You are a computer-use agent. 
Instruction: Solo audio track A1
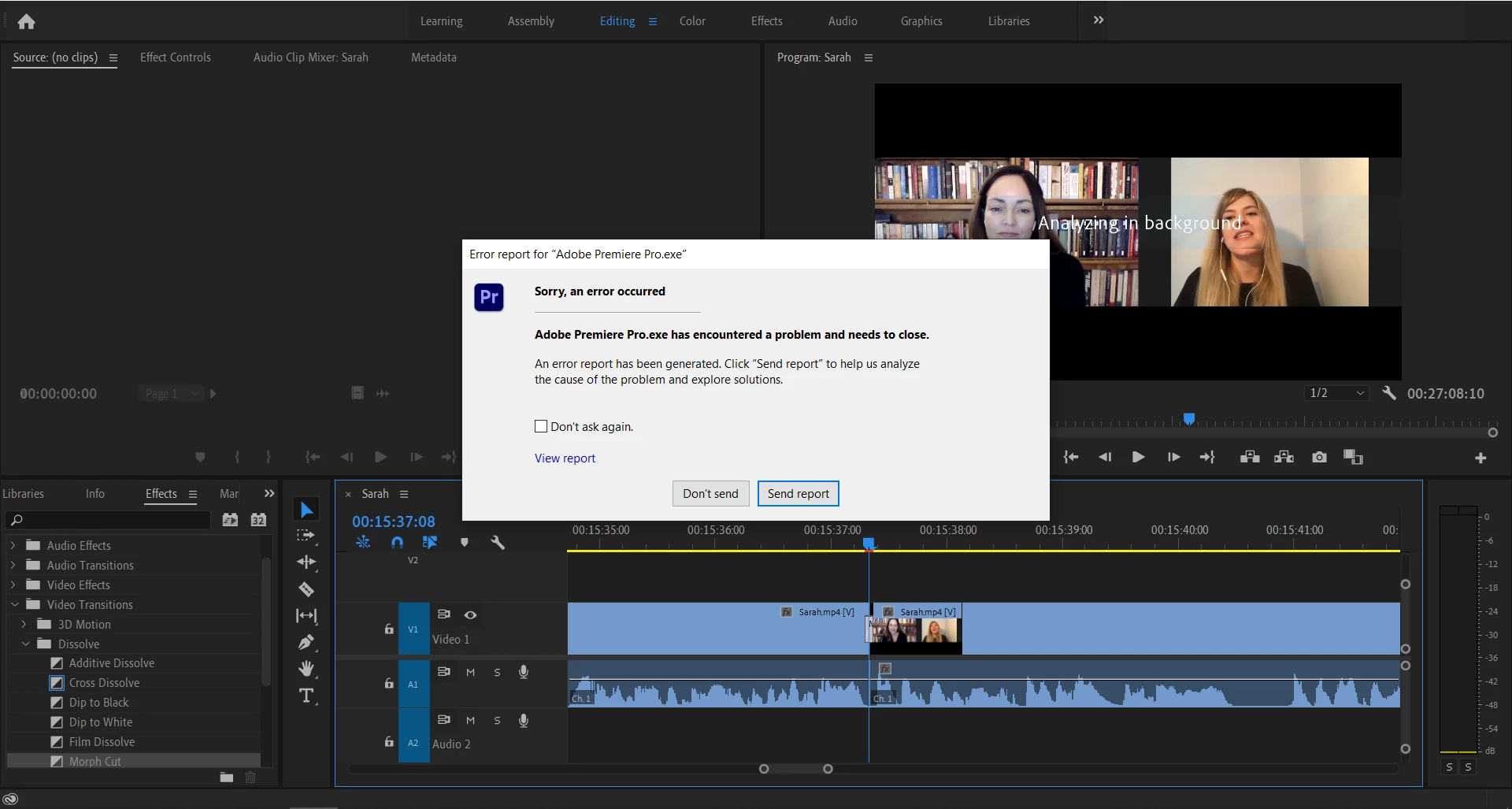pyautogui.click(x=497, y=672)
